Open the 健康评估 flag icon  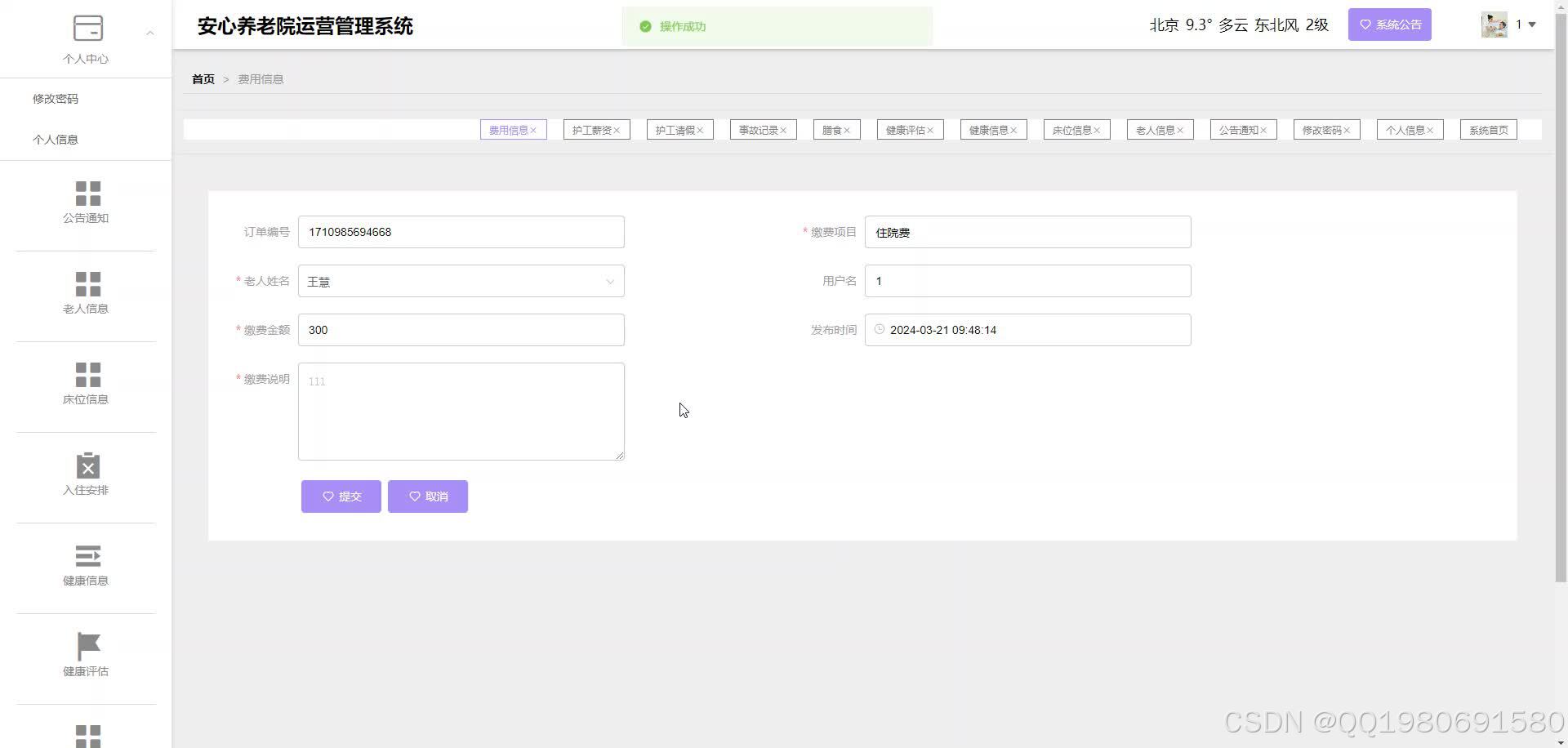(87, 647)
